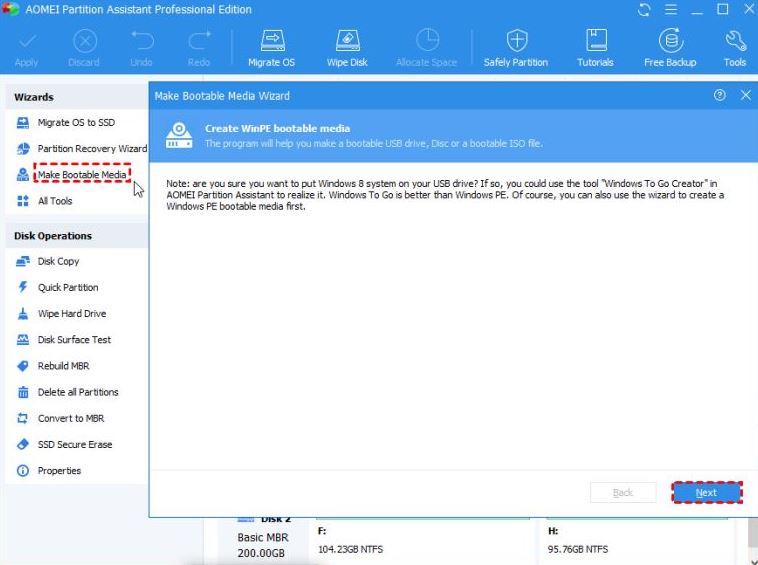Open Partition Recovery Wizard entry
Image resolution: width=758 pixels, height=565 pixels.
pos(92,149)
